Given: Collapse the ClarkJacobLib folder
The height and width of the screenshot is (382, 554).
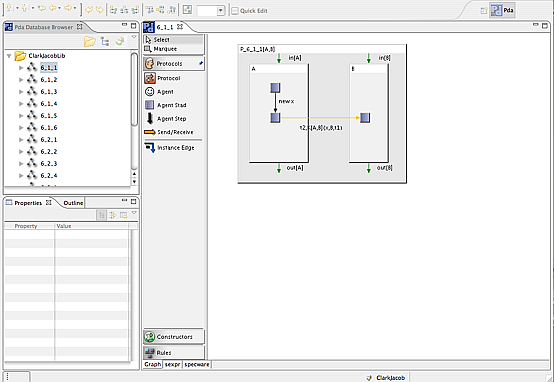Looking at the screenshot, I should click(9, 56).
